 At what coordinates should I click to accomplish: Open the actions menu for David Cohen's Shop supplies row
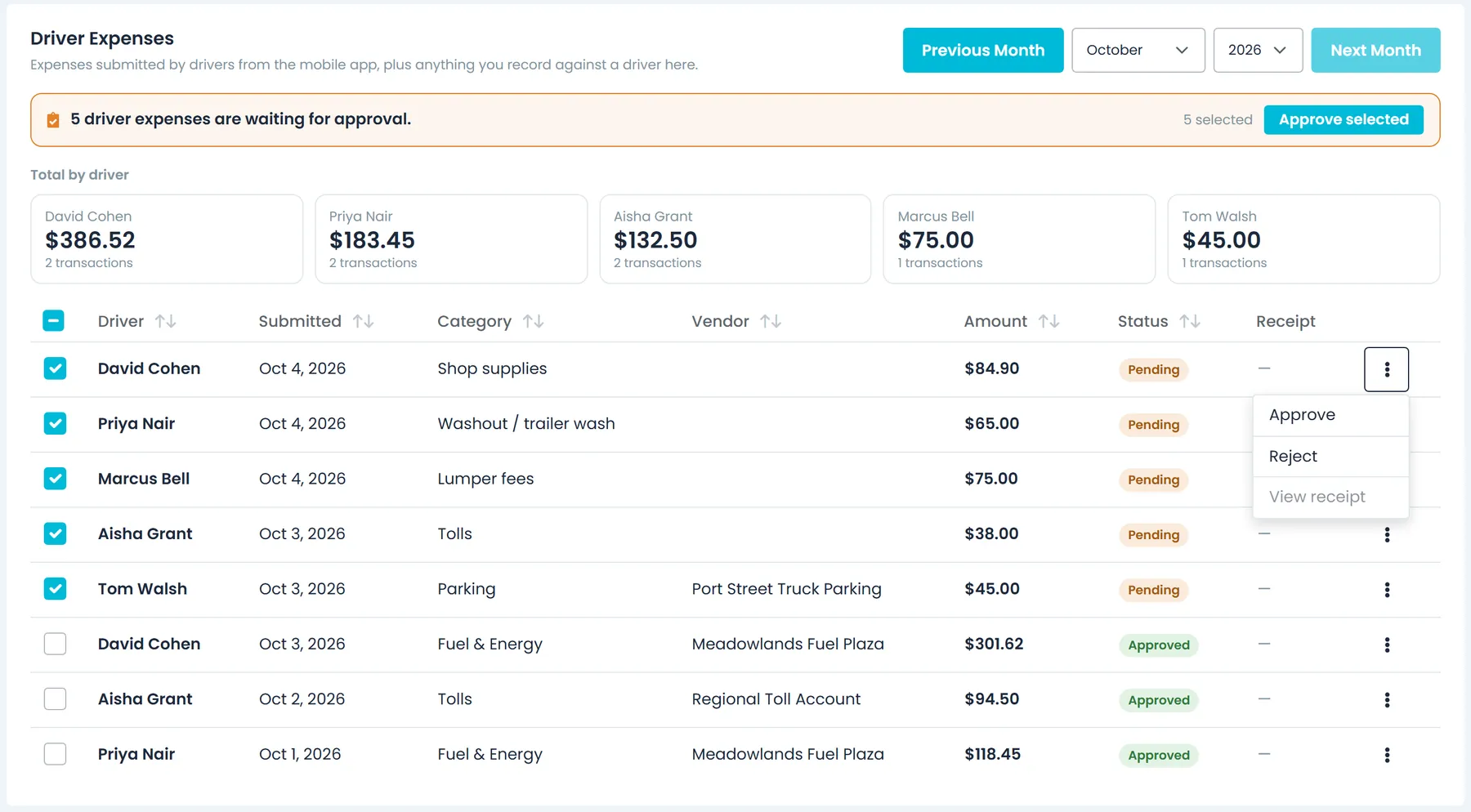tap(1386, 369)
